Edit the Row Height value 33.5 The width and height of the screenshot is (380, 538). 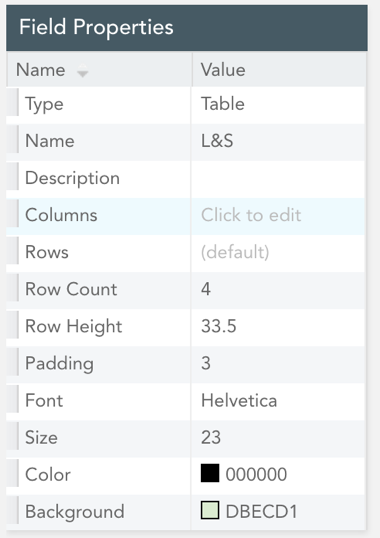coord(278,327)
